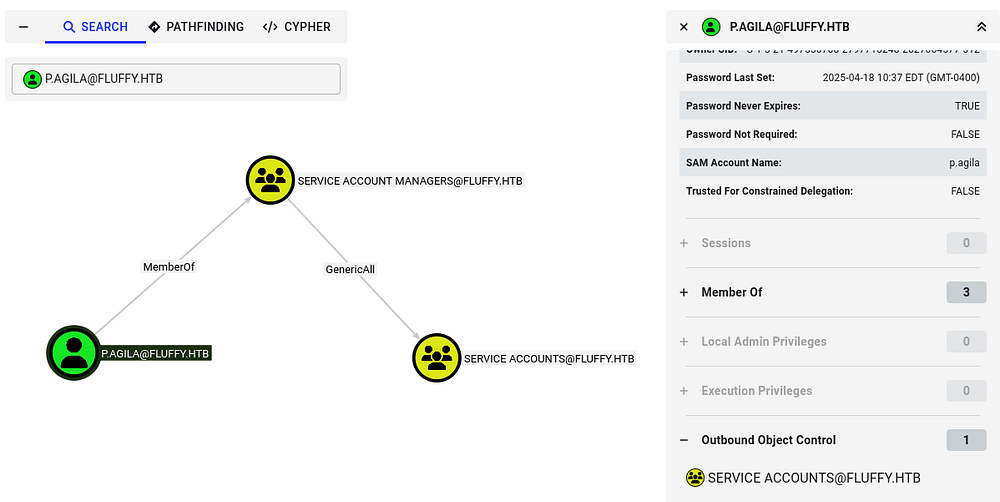The height and width of the screenshot is (502, 1000).
Task: Click the P.AGILA user node icon in graph
Action: tap(73, 352)
